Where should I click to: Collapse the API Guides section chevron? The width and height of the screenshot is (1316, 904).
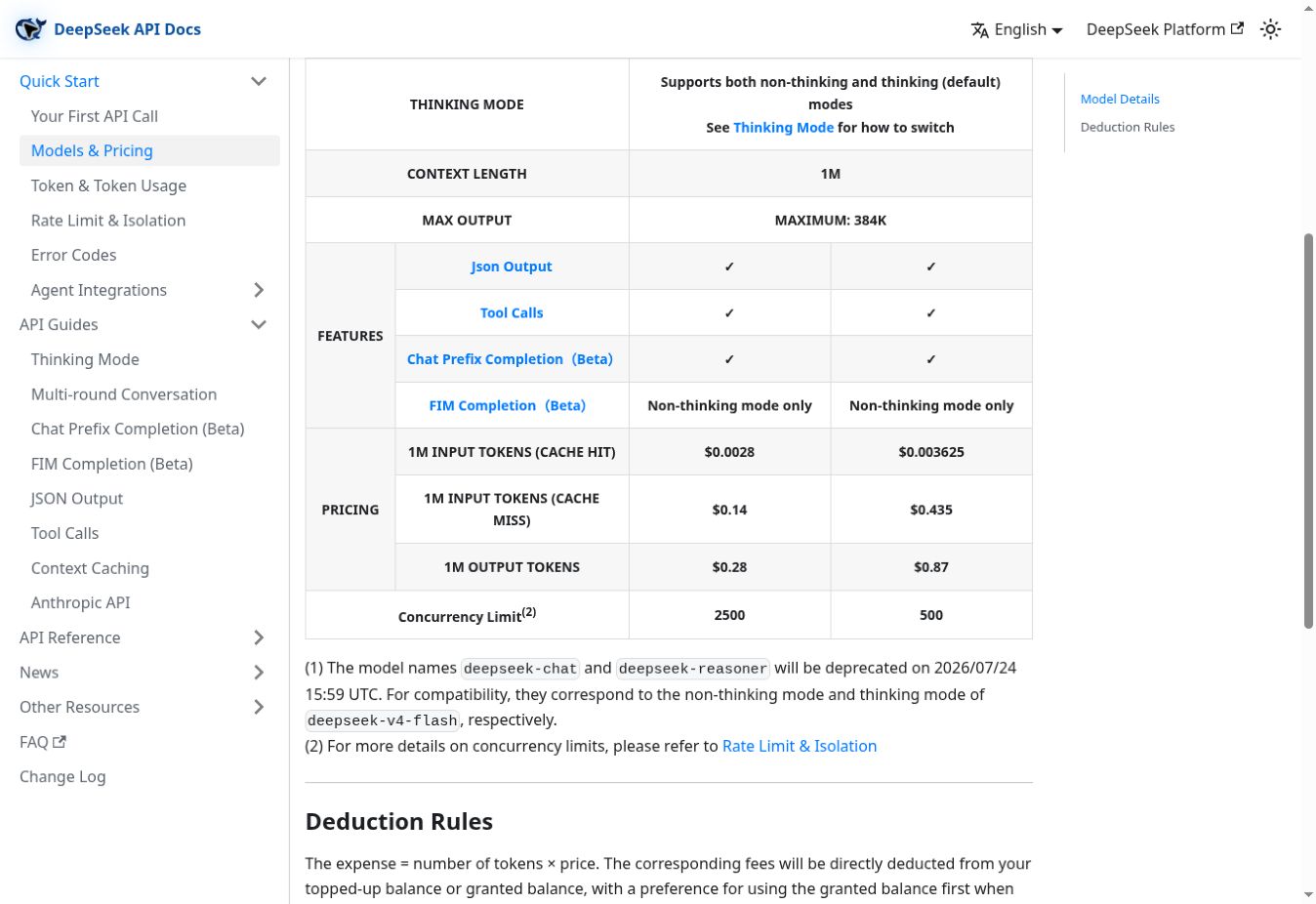(x=259, y=324)
